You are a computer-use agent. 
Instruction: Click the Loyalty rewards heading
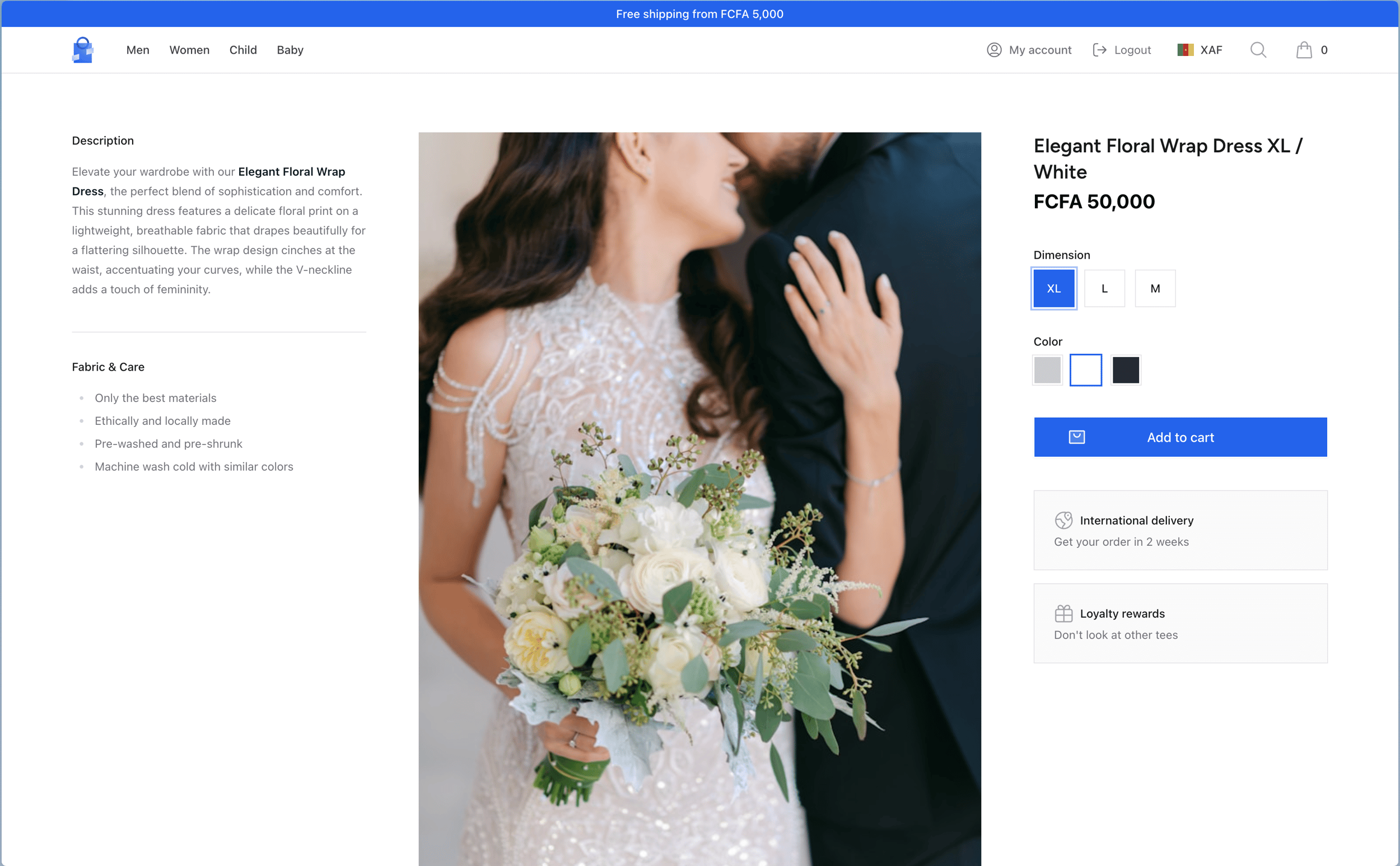(1123, 614)
